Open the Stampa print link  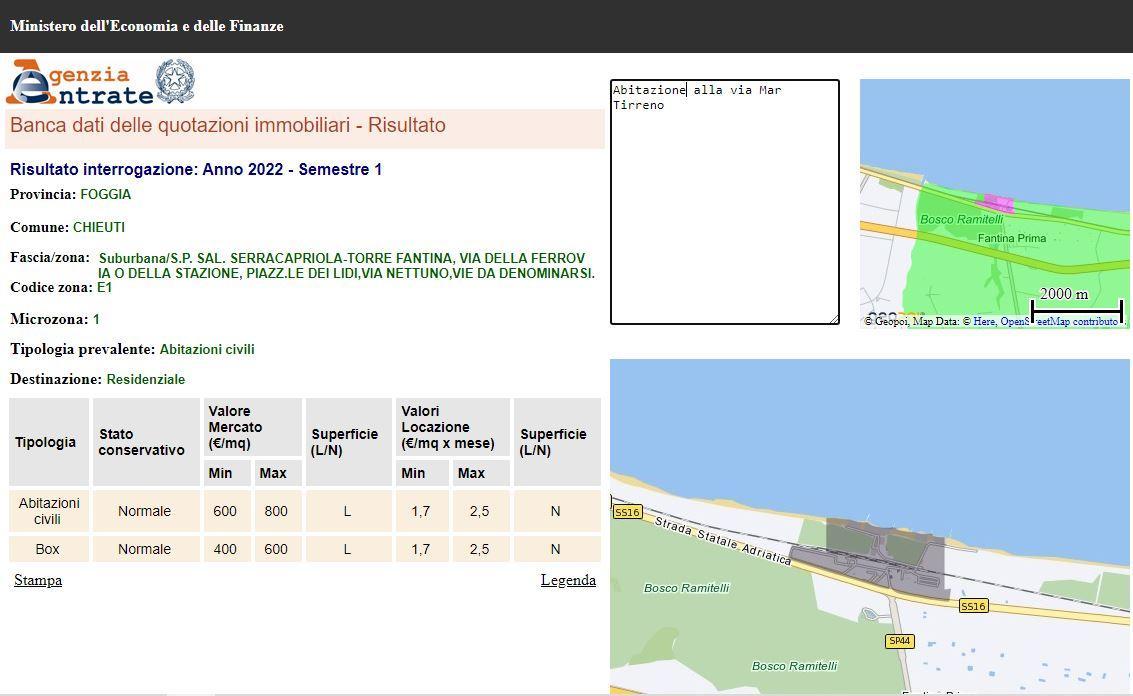tap(38, 580)
